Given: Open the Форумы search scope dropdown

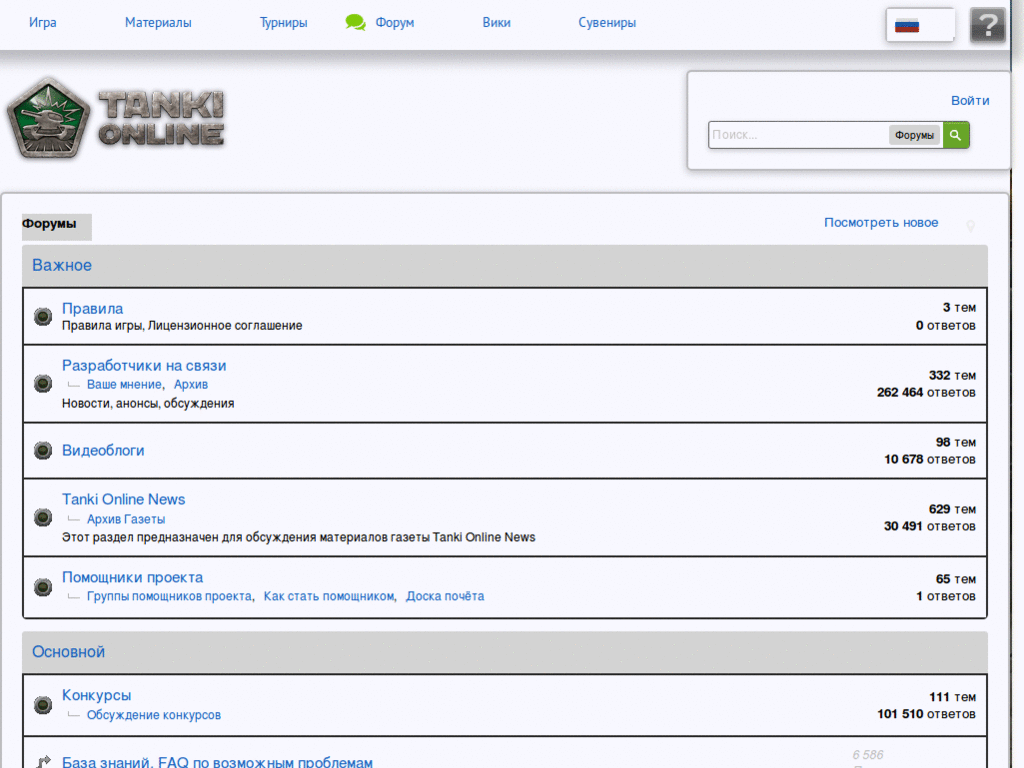Looking at the screenshot, I should coord(914,135).
